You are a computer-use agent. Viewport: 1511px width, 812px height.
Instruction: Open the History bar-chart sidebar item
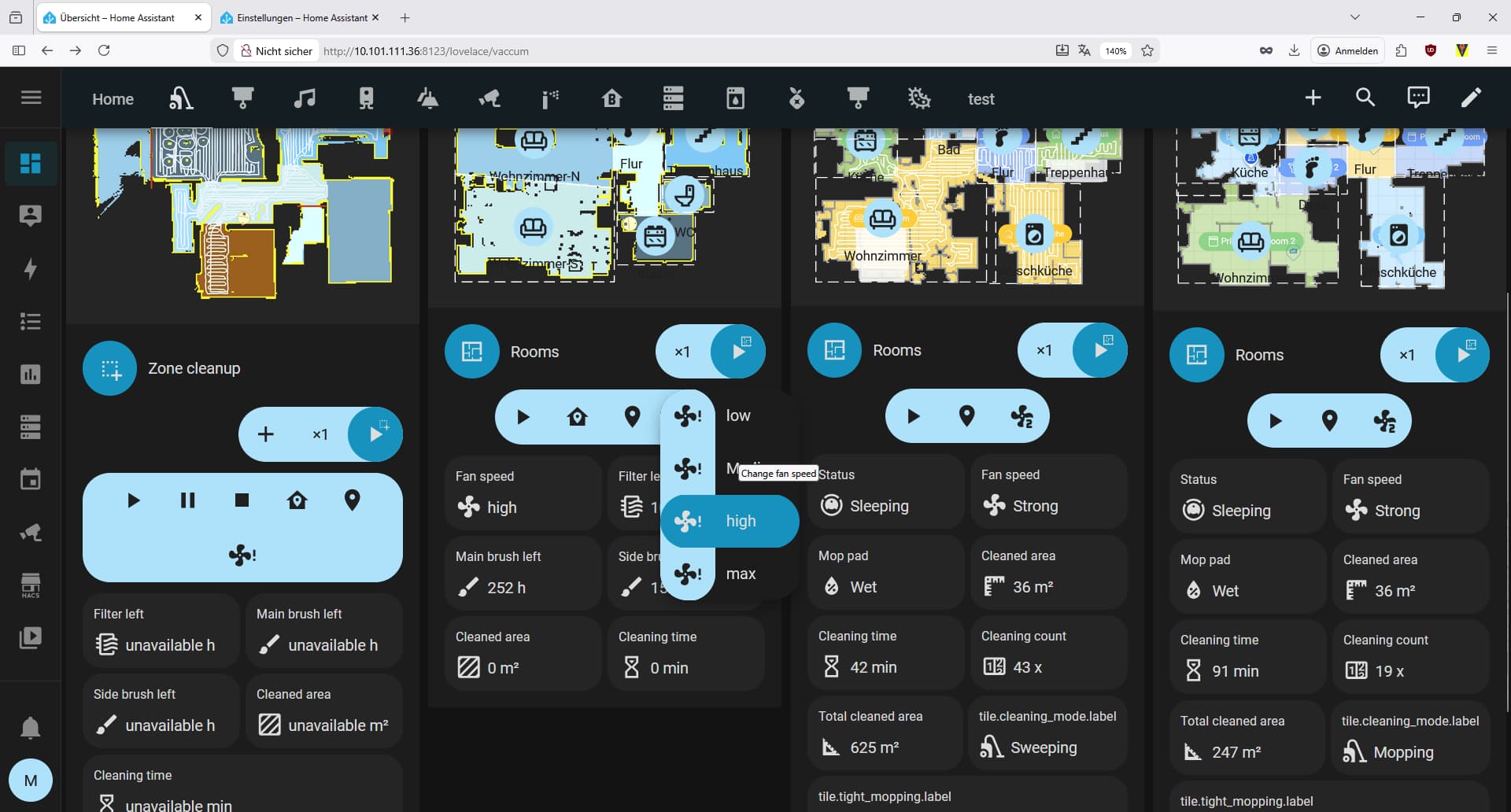point(31,374)
